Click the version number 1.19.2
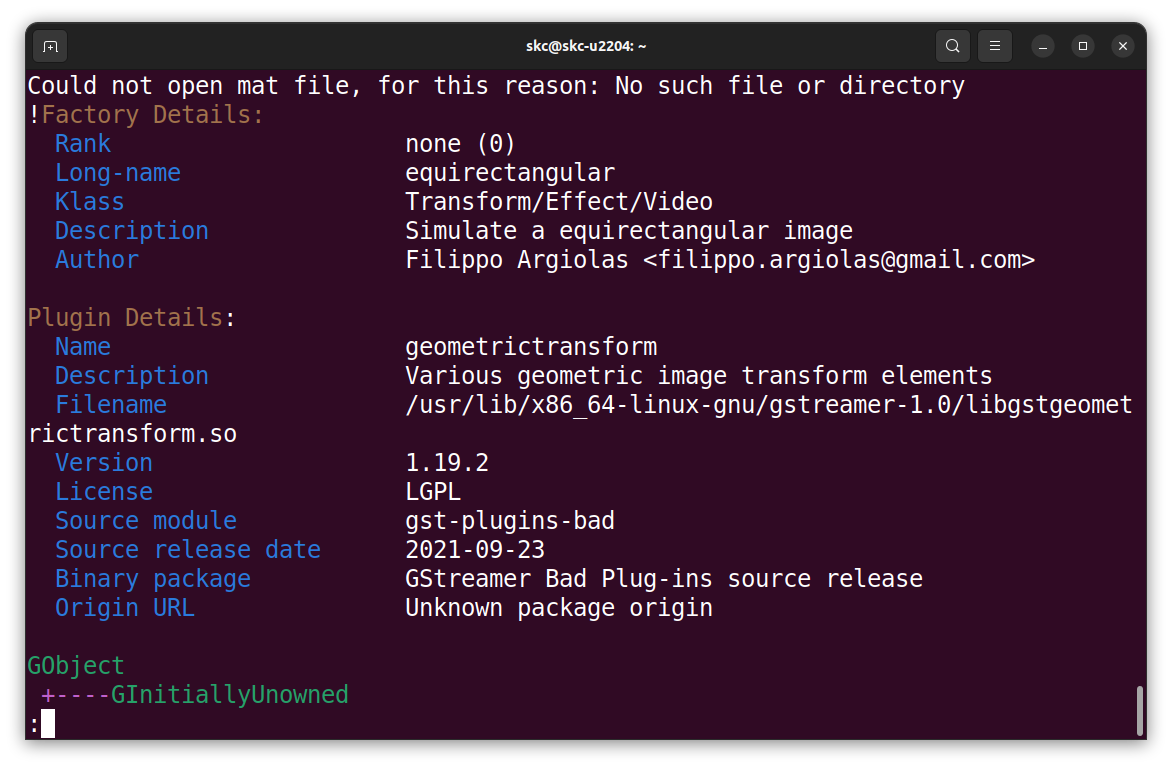 447,463
